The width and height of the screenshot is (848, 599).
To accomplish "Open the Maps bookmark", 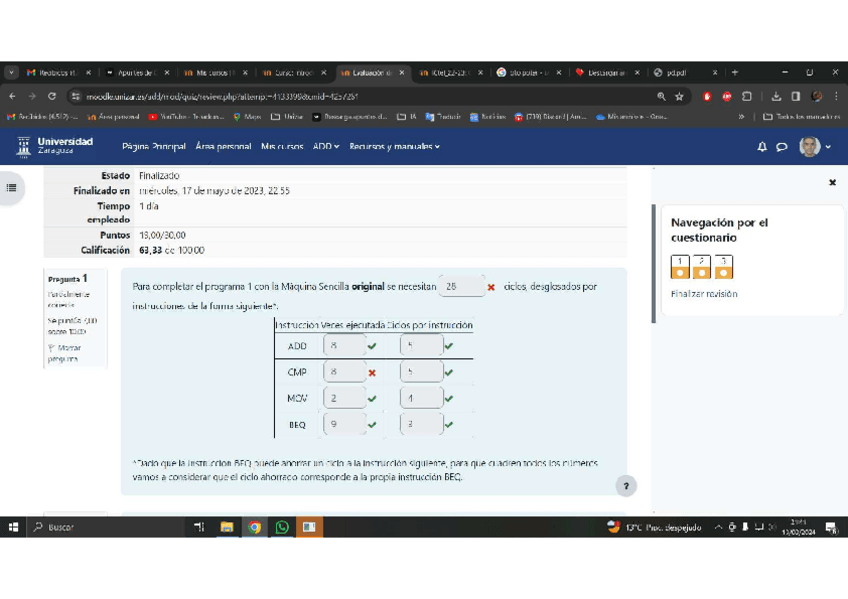I will point(247,117).
